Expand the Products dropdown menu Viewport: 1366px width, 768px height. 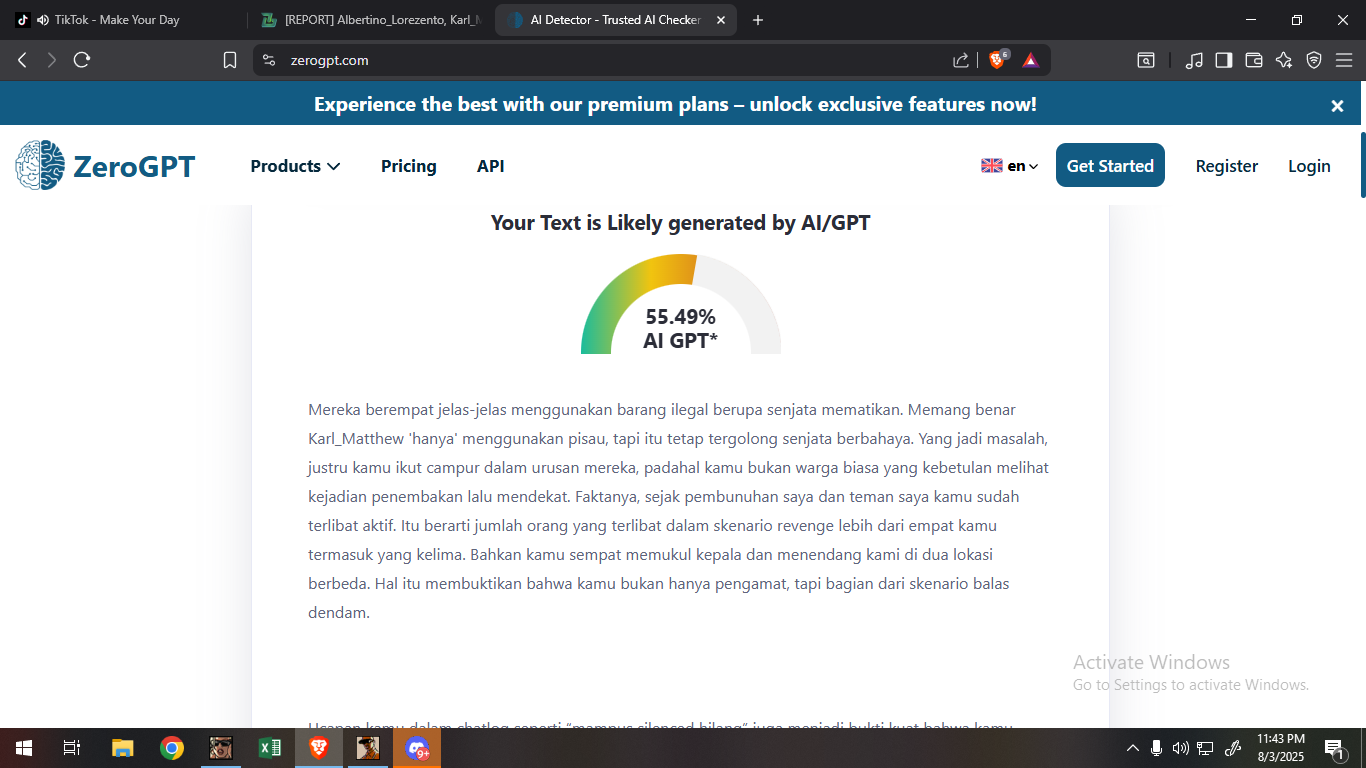pos(295,166)
